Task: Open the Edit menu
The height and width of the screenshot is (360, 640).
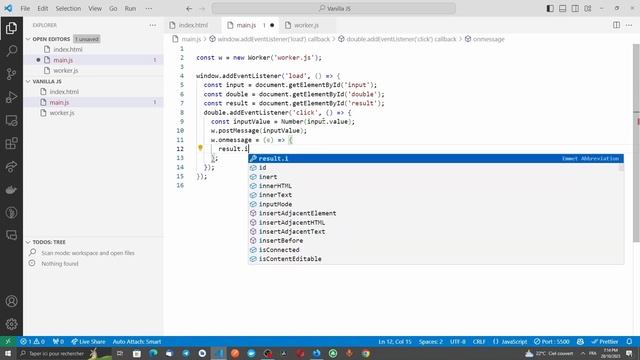Action: pyautogui.click(x=42, y=9)
